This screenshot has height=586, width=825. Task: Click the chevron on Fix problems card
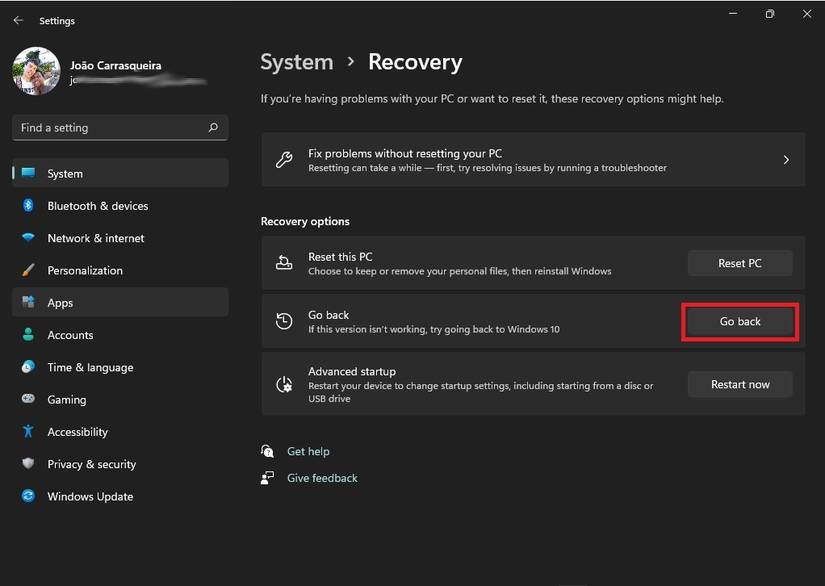[786, 159]
